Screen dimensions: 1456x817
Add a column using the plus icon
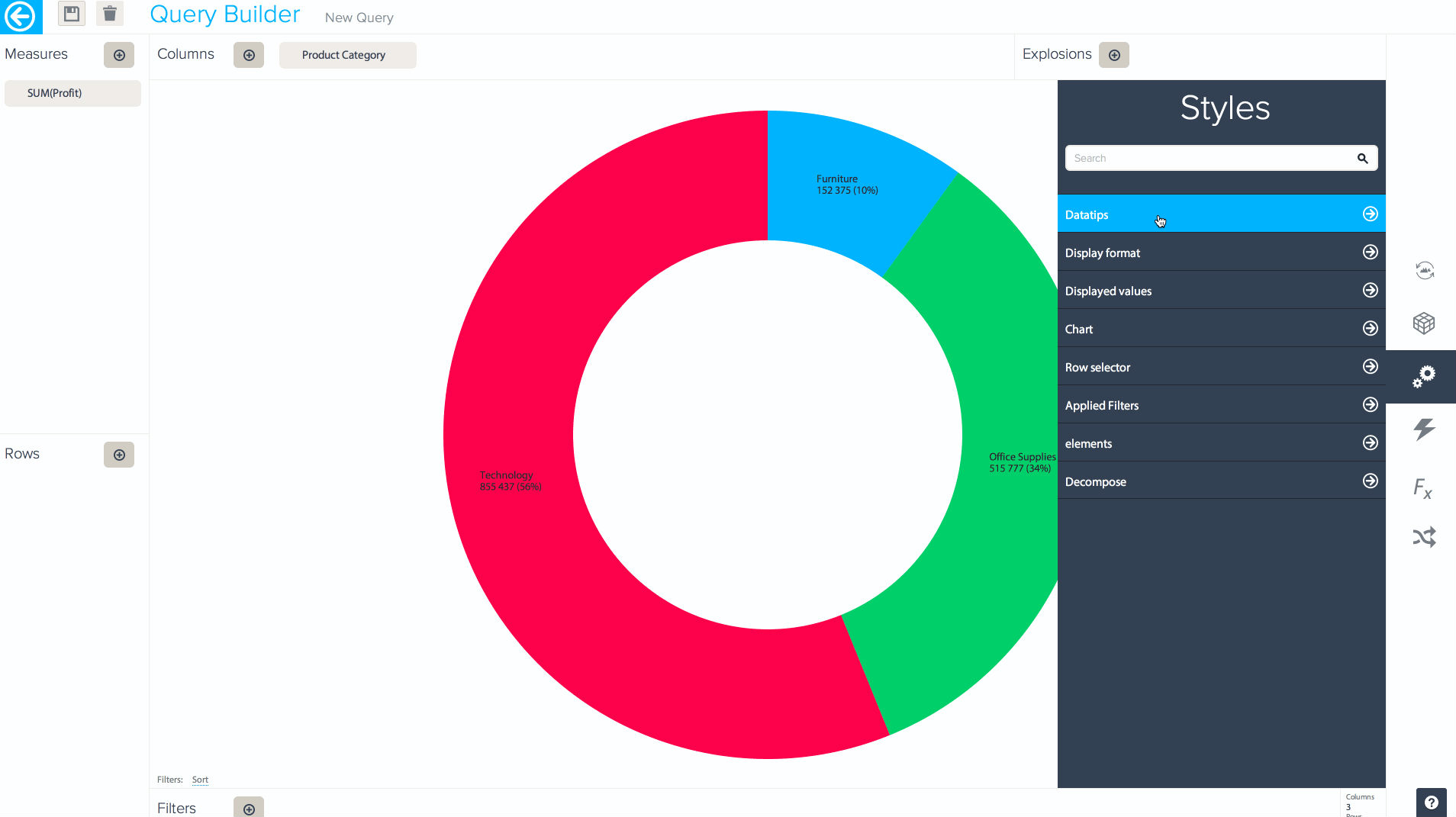click(x=249, y=55)
